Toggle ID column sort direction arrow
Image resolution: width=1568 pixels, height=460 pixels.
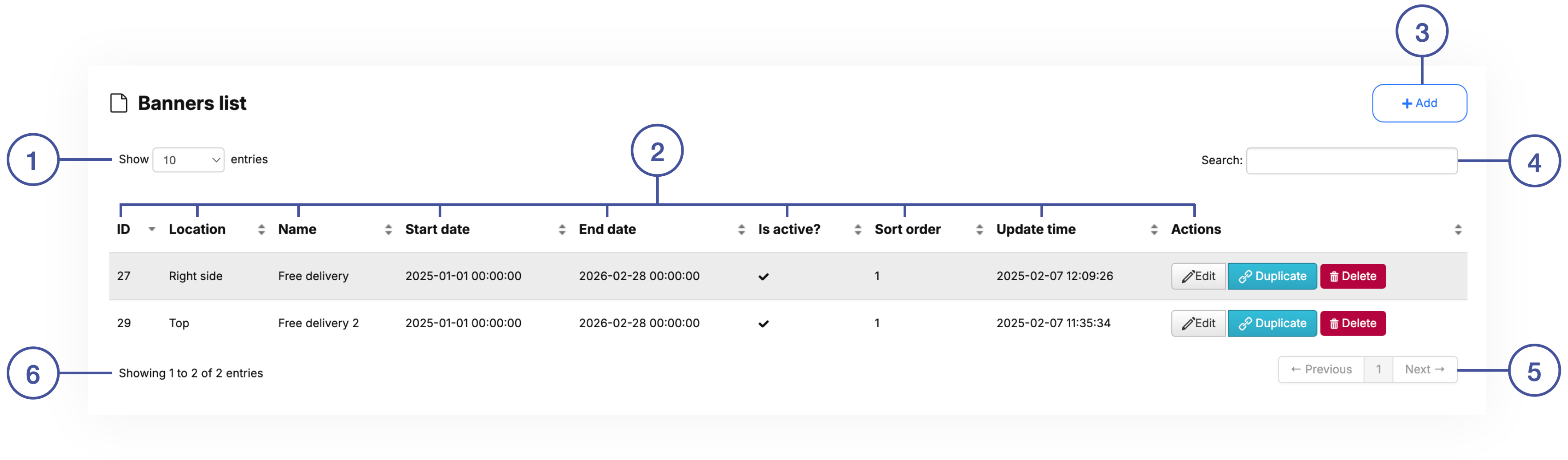pos(152,230)
